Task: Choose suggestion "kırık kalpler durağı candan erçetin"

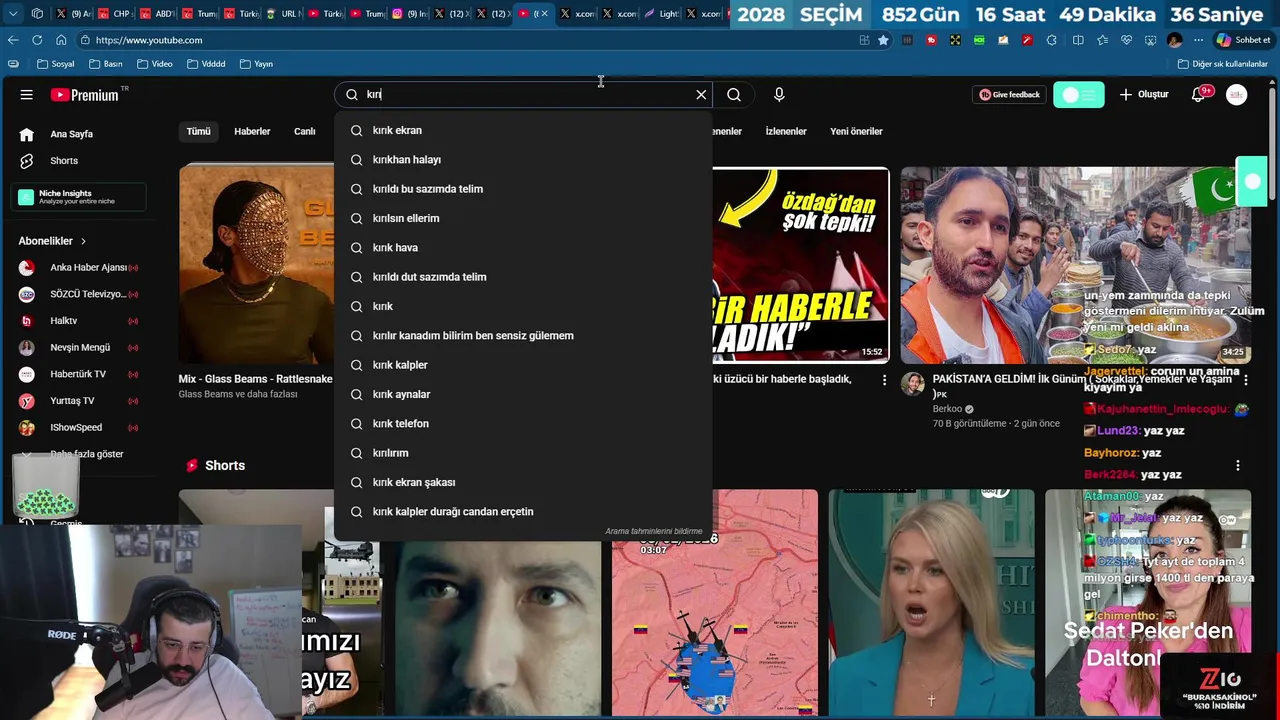Action: (523, 512)
